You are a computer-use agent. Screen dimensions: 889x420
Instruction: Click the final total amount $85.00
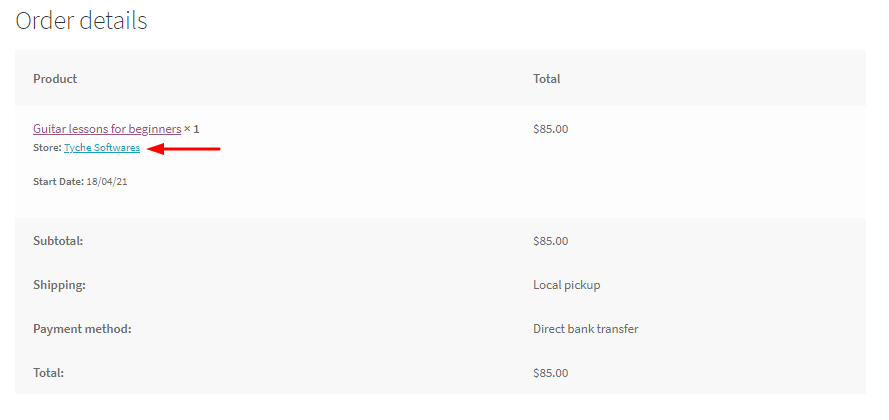551,373
